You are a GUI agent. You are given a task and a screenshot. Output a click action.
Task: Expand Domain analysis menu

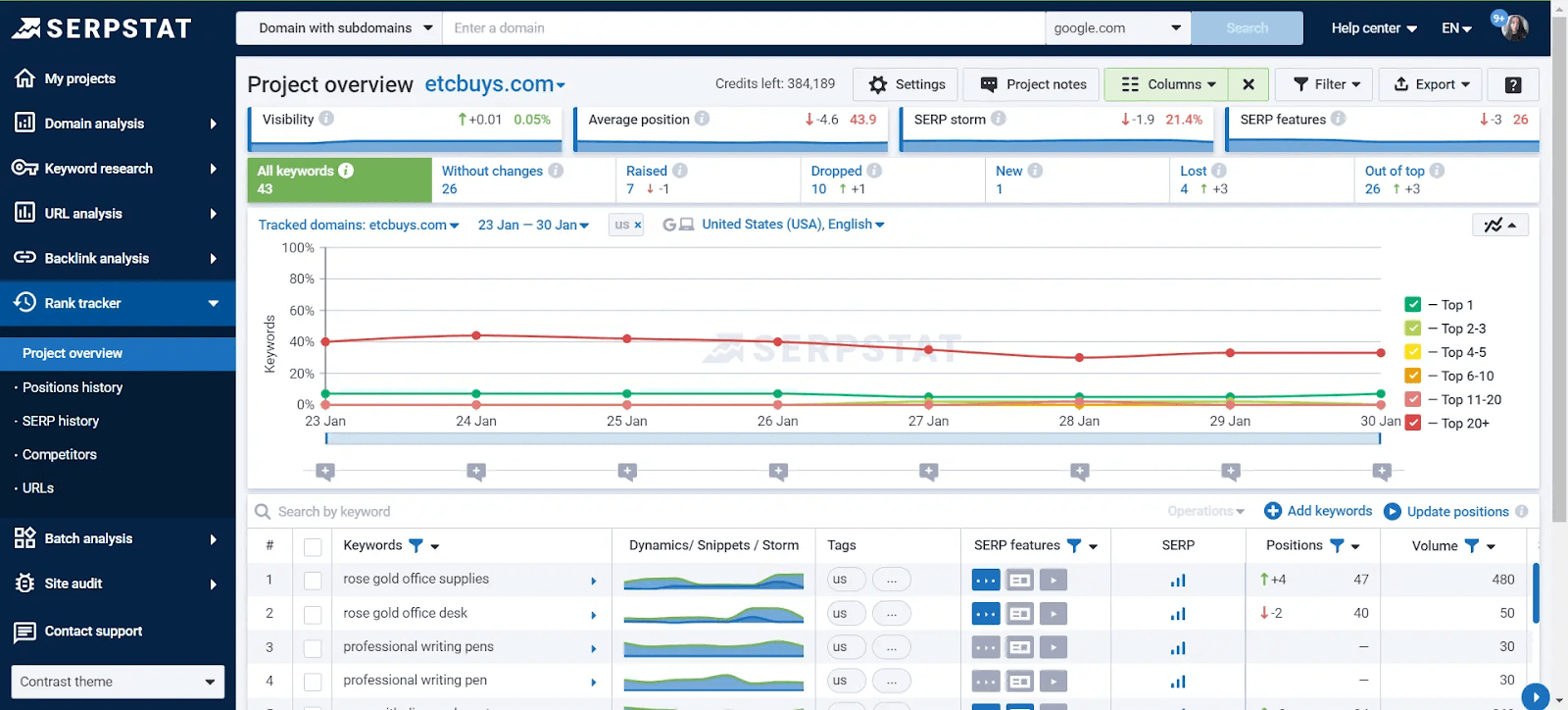click(x=118, y=124)
